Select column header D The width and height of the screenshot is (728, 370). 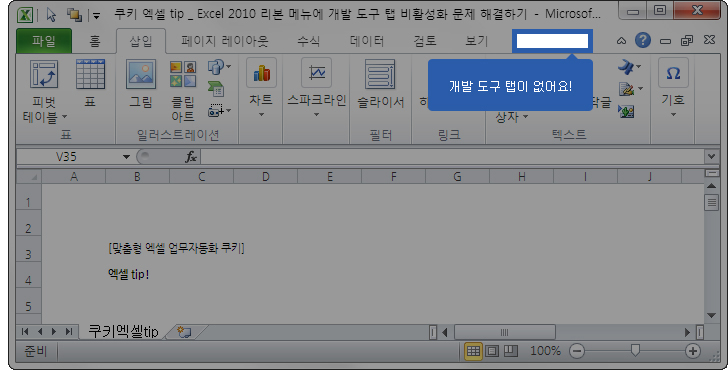tap(266, 177)
